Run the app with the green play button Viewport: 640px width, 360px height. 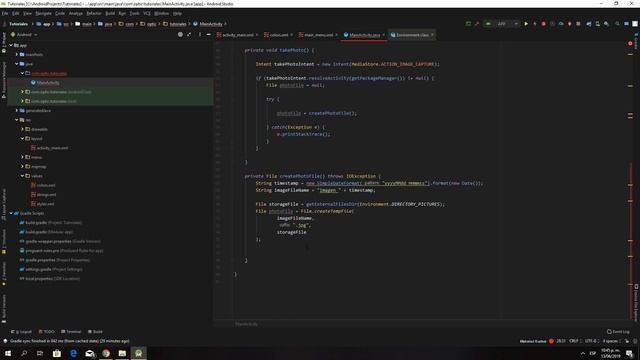526,24
